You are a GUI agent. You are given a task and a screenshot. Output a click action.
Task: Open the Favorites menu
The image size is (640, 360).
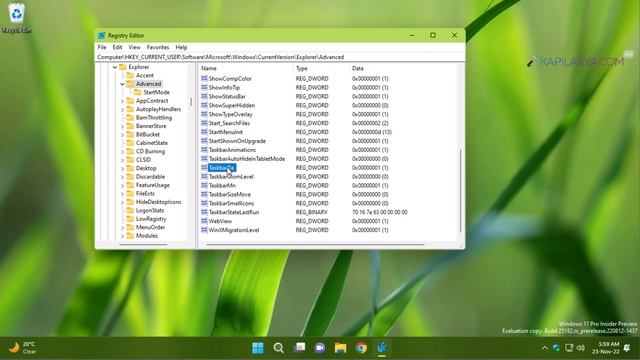(x=158, y=47)
